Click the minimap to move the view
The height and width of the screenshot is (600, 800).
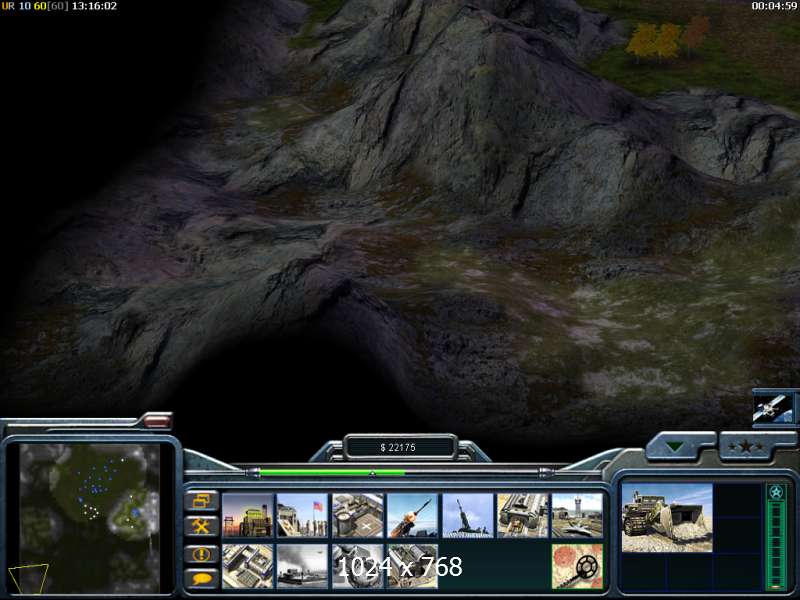click(x=89, y=518)
